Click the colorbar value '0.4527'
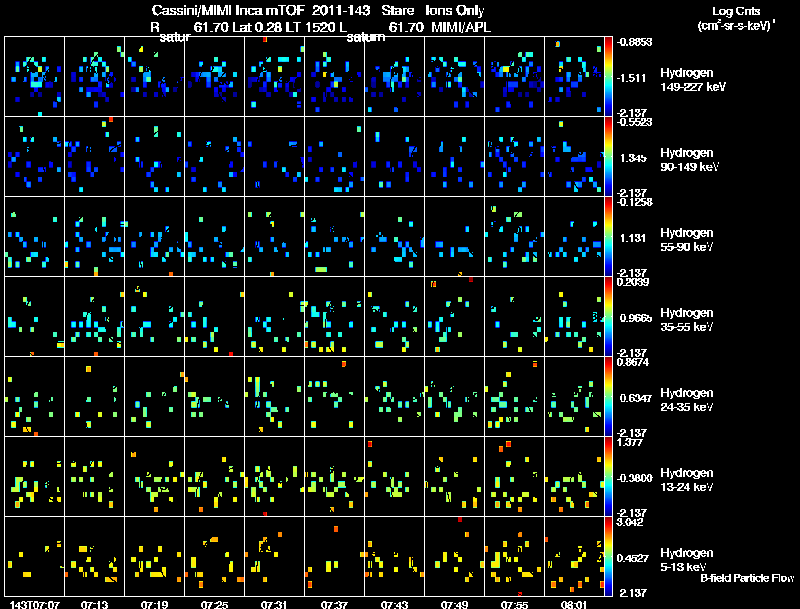The image size is (800, 609). (x=635, y=559)
